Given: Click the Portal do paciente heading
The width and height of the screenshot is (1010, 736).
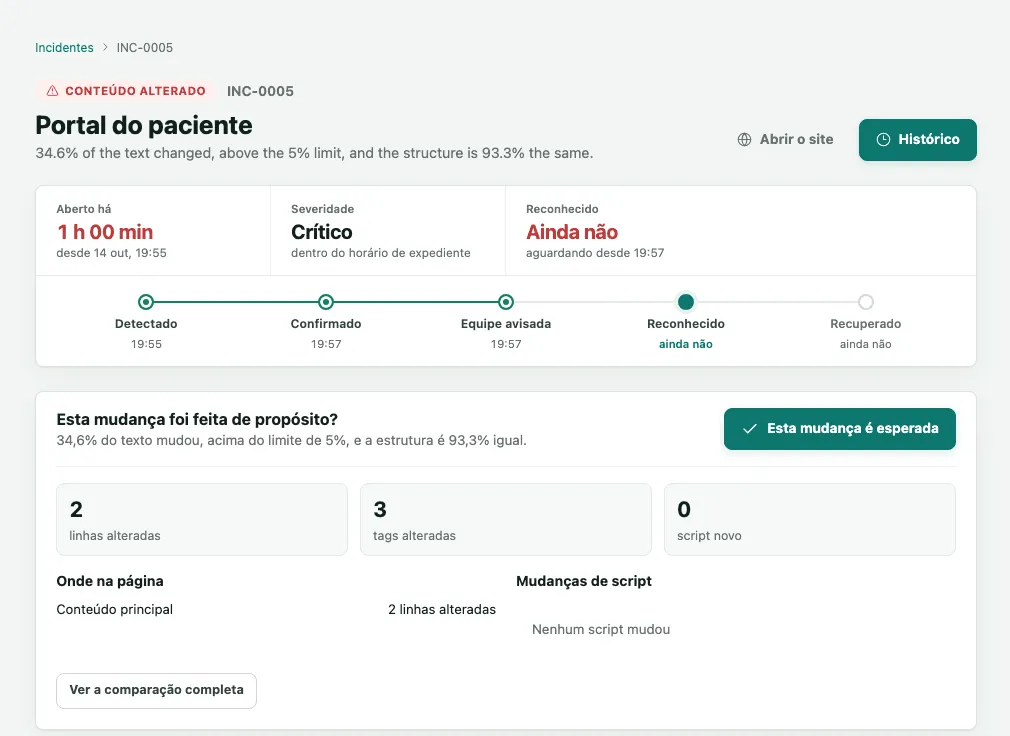Looking at the screenshot, I should tap(144, 125).
